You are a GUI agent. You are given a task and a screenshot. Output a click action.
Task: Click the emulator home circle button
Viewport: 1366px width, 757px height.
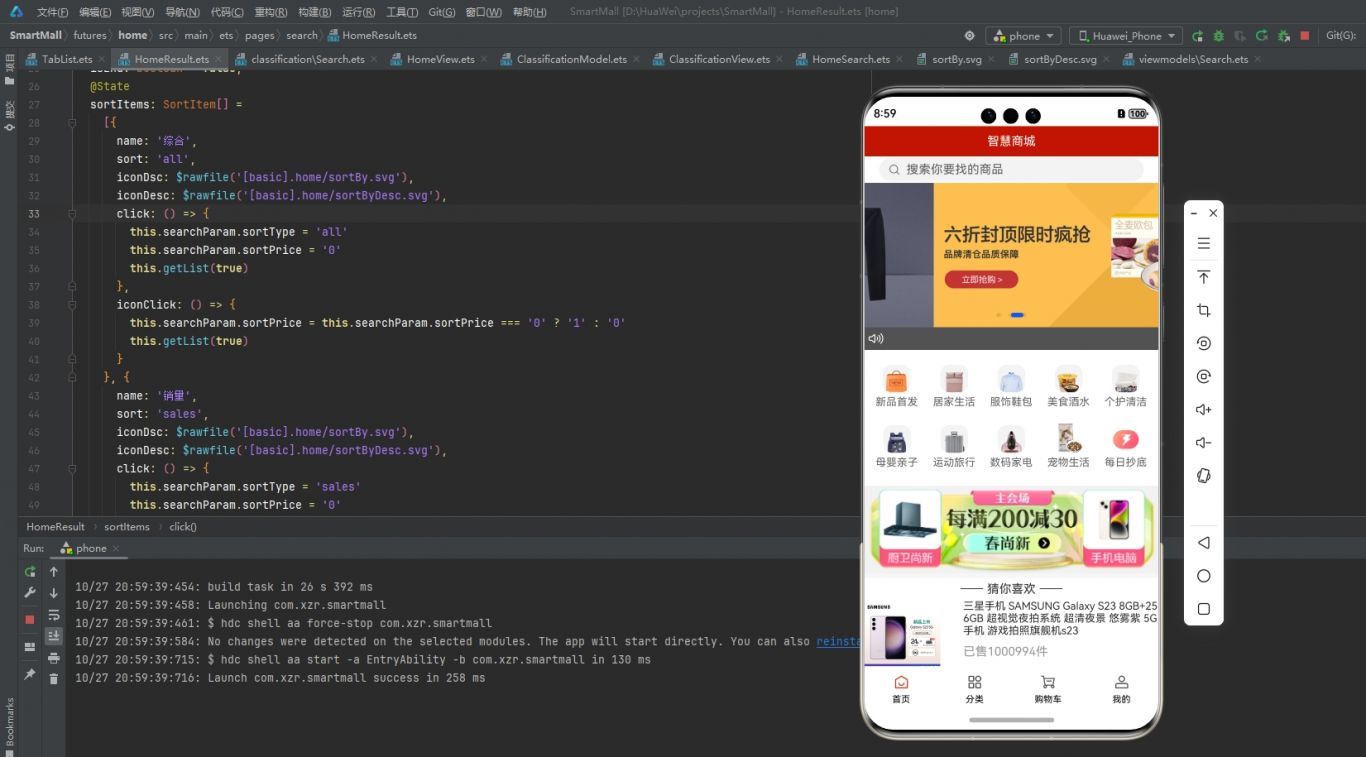[x=1204, y=576]
